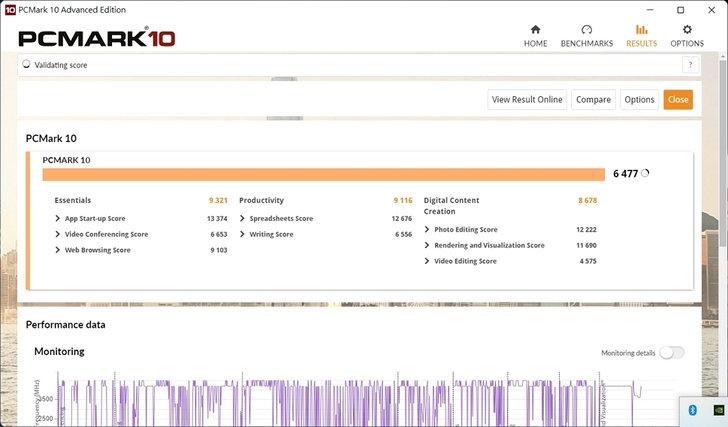
Task: Switch to the RESULTS section
Action: pyautogui.click(x=641, y=36)
